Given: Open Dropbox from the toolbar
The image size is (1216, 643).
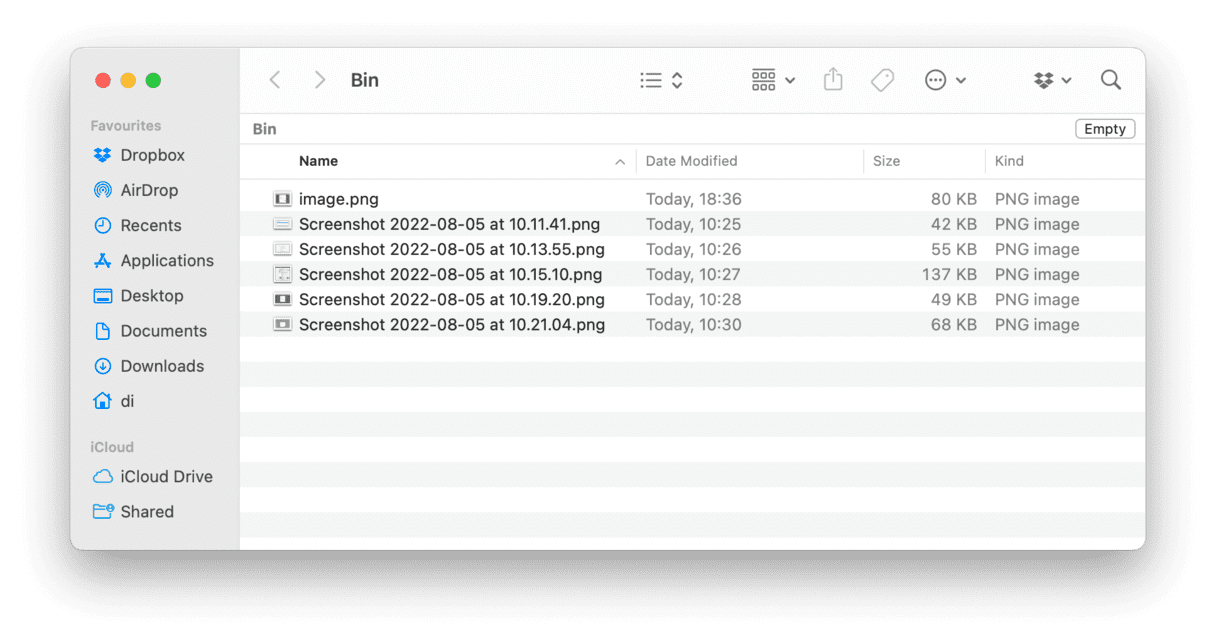Looking at the screenshot, I should pyautogui.click(x=1043, y=80).
